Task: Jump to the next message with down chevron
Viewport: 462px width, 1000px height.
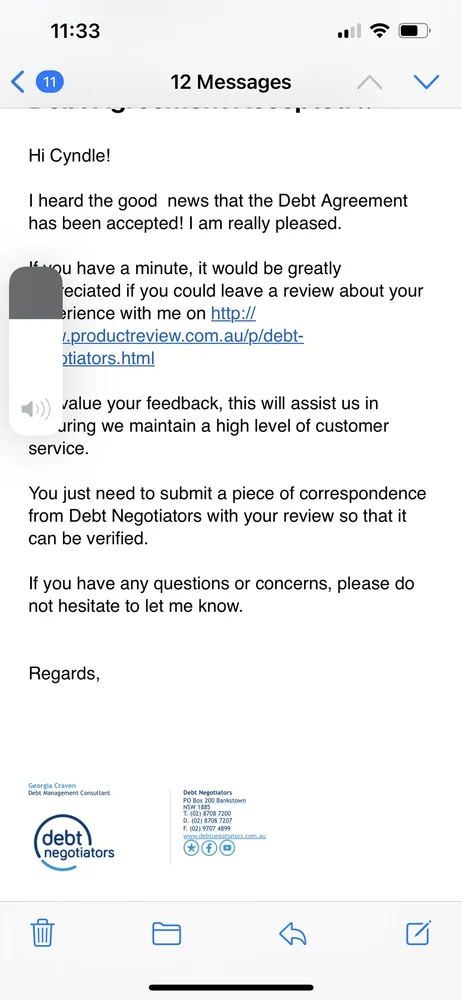Action: 426,82
